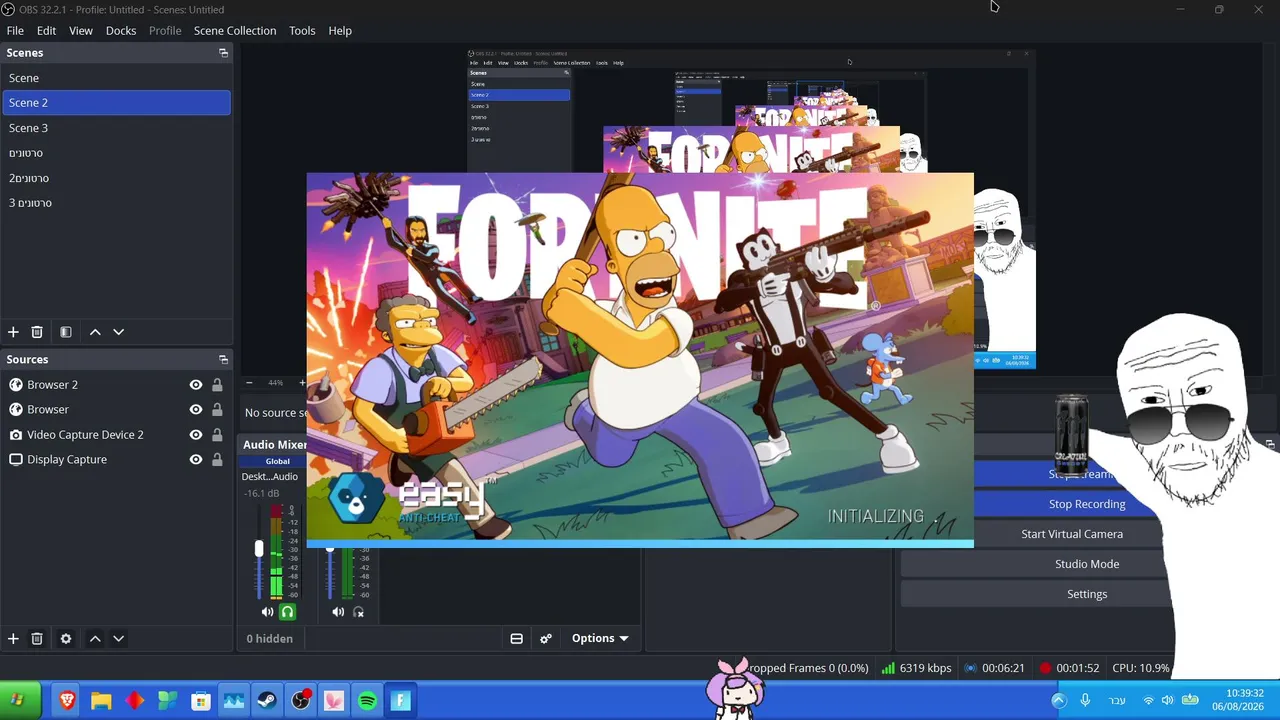
Task: Select the "Browser 2" source row
Action: [x=116, y=385]
